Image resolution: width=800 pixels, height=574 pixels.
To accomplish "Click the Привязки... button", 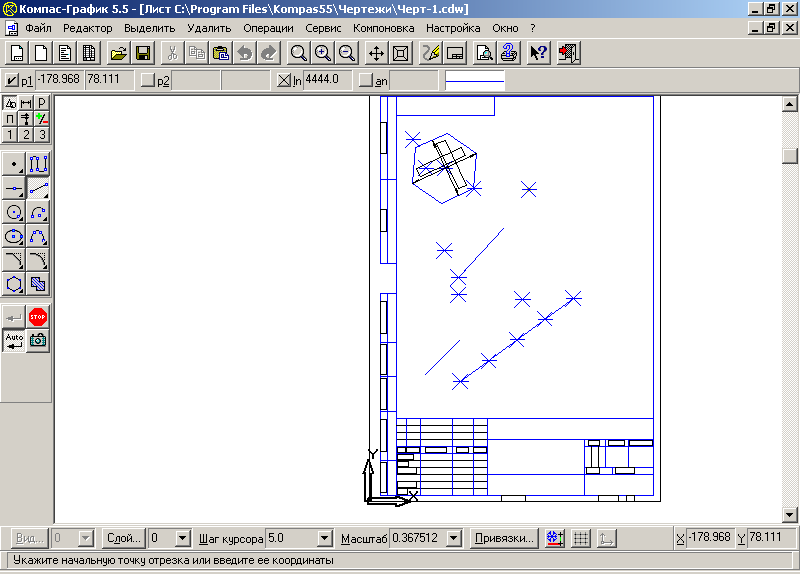I will click(504, 538).
